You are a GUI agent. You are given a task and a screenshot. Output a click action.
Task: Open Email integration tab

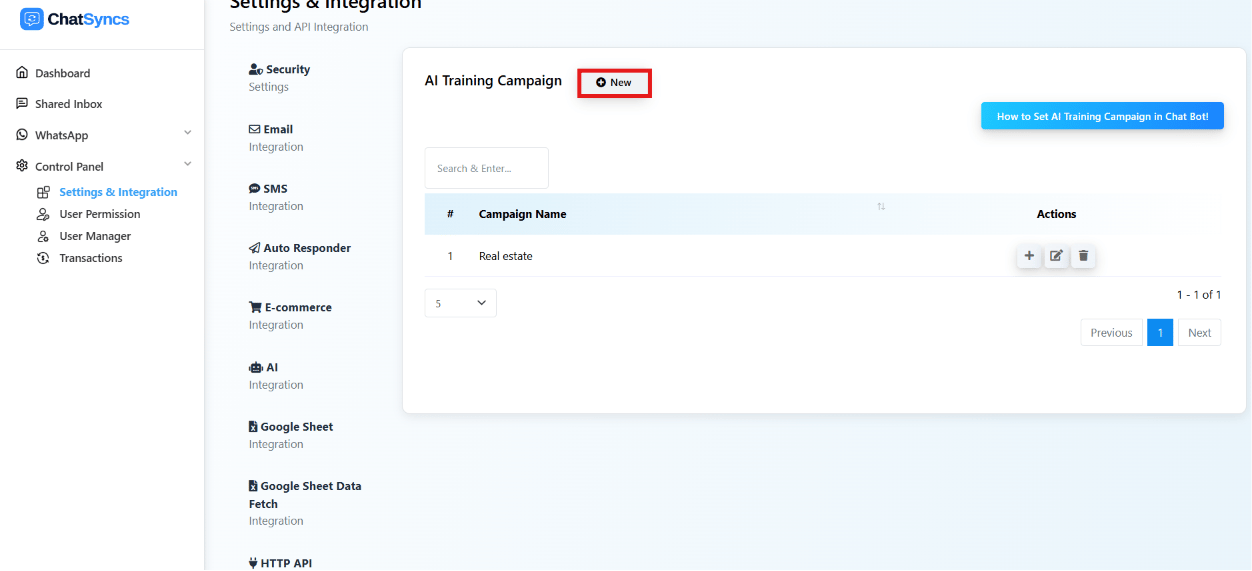276,138
